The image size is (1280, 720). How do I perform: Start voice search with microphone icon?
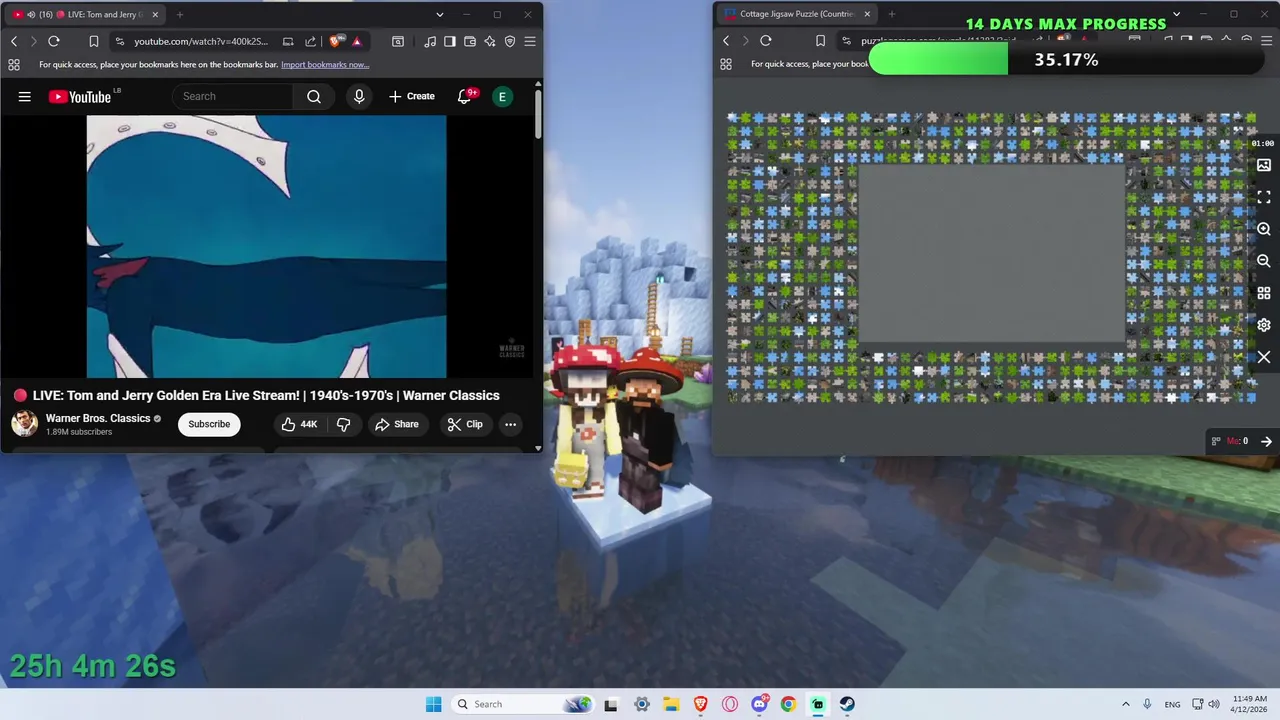[359, 96]
